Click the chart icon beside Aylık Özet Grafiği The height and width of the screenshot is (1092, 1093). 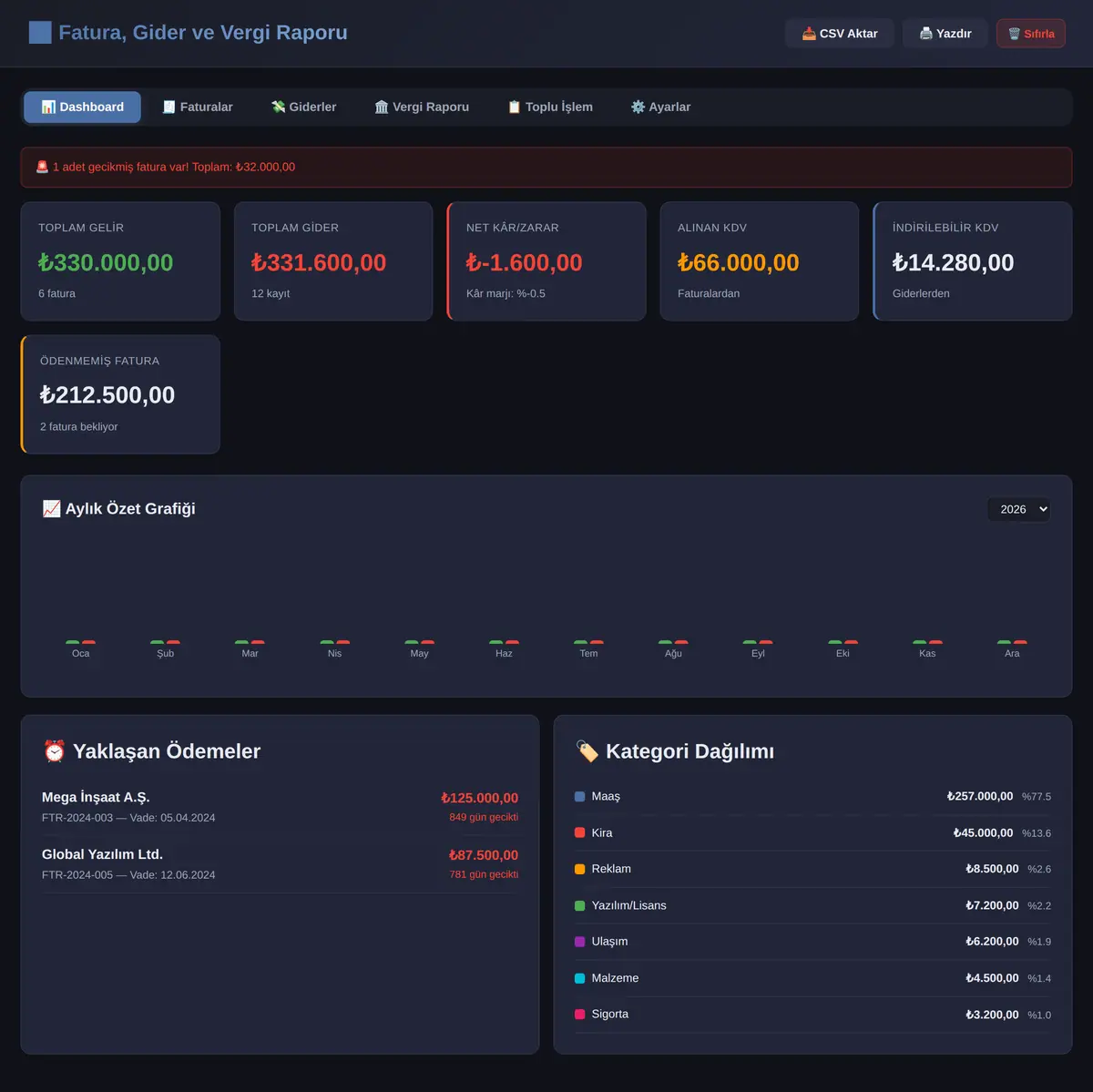click(x=51, y=509)
